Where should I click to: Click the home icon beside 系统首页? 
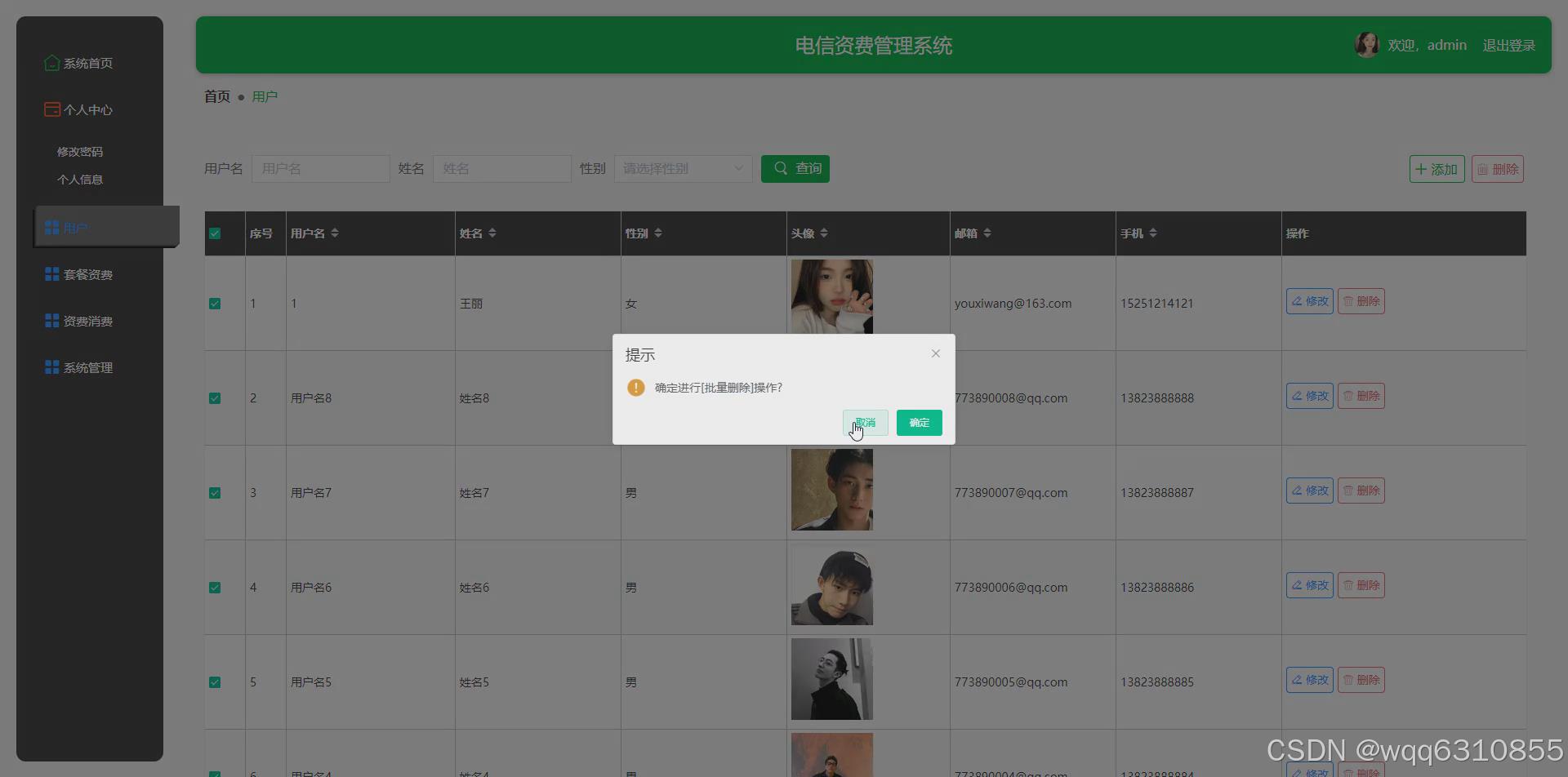coord(51,62)
